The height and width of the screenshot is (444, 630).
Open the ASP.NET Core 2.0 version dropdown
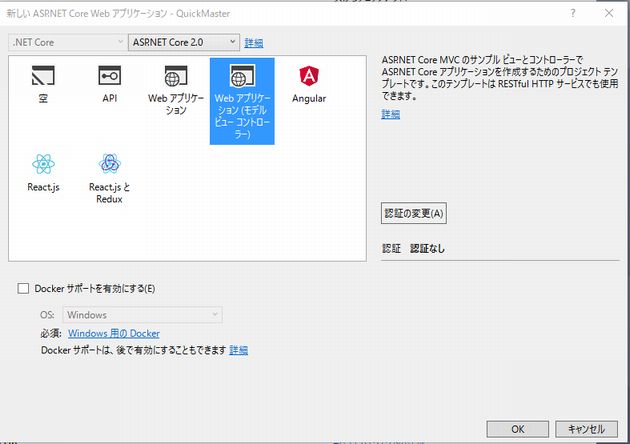pos(184,42)
